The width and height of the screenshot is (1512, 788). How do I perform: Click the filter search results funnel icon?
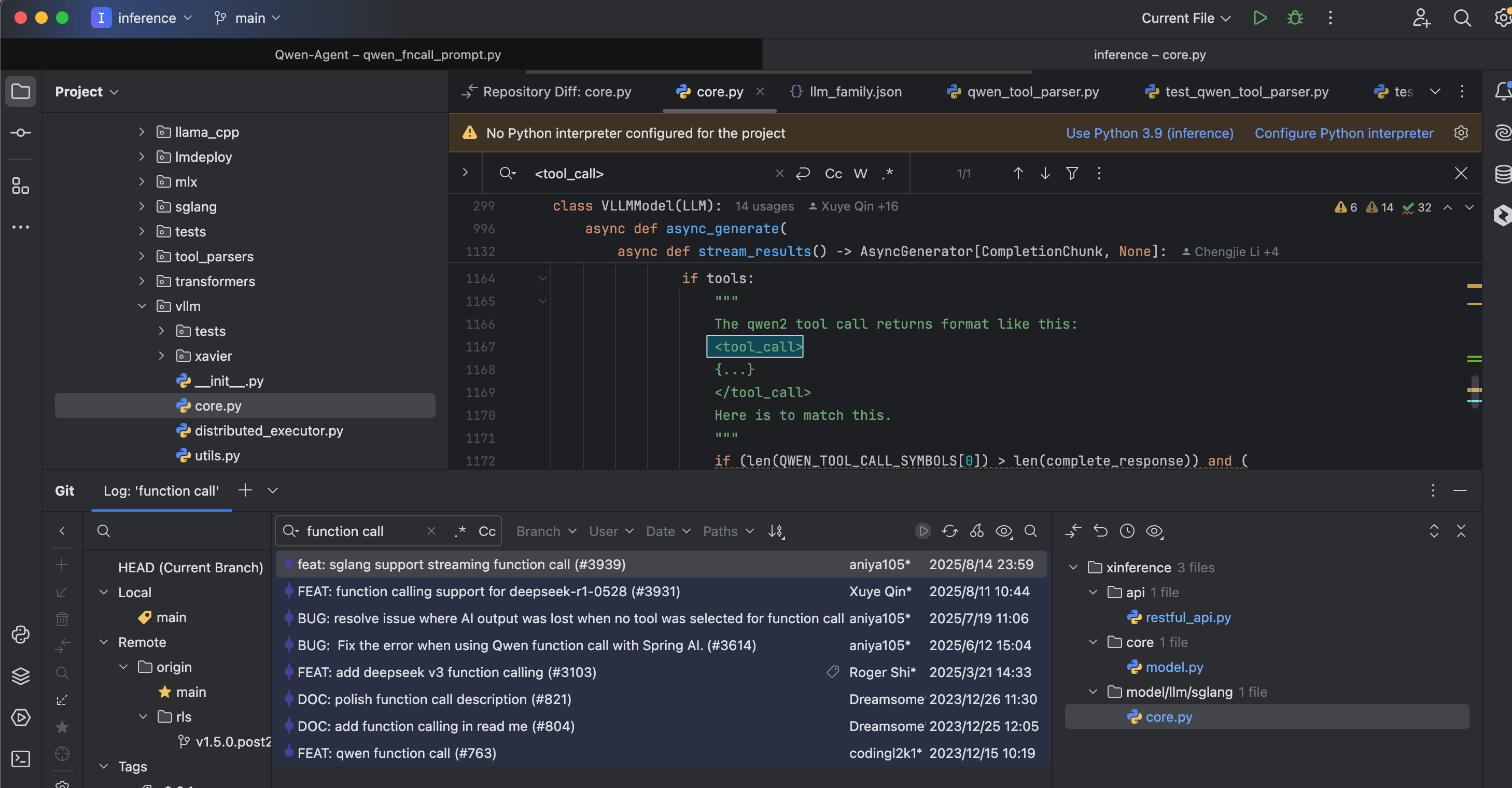click(x=1072, y=173)
